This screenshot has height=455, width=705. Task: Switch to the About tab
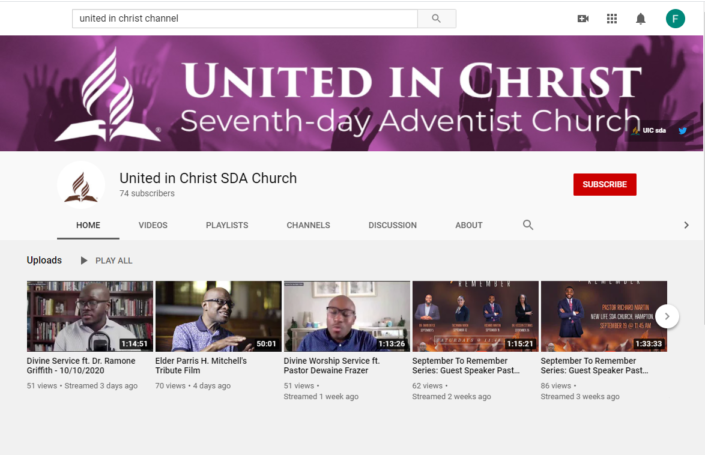(x=469, y=225)
